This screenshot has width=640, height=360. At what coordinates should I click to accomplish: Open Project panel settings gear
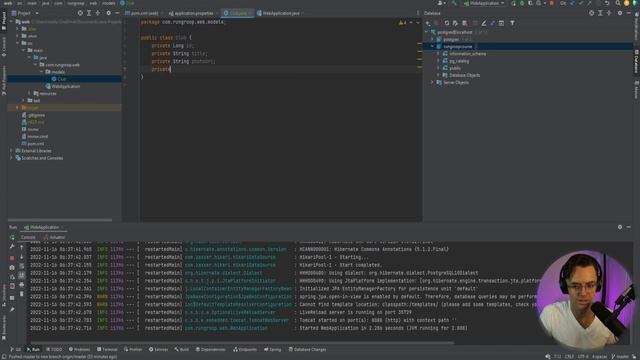pyautogui.click(x=108, y=13)
